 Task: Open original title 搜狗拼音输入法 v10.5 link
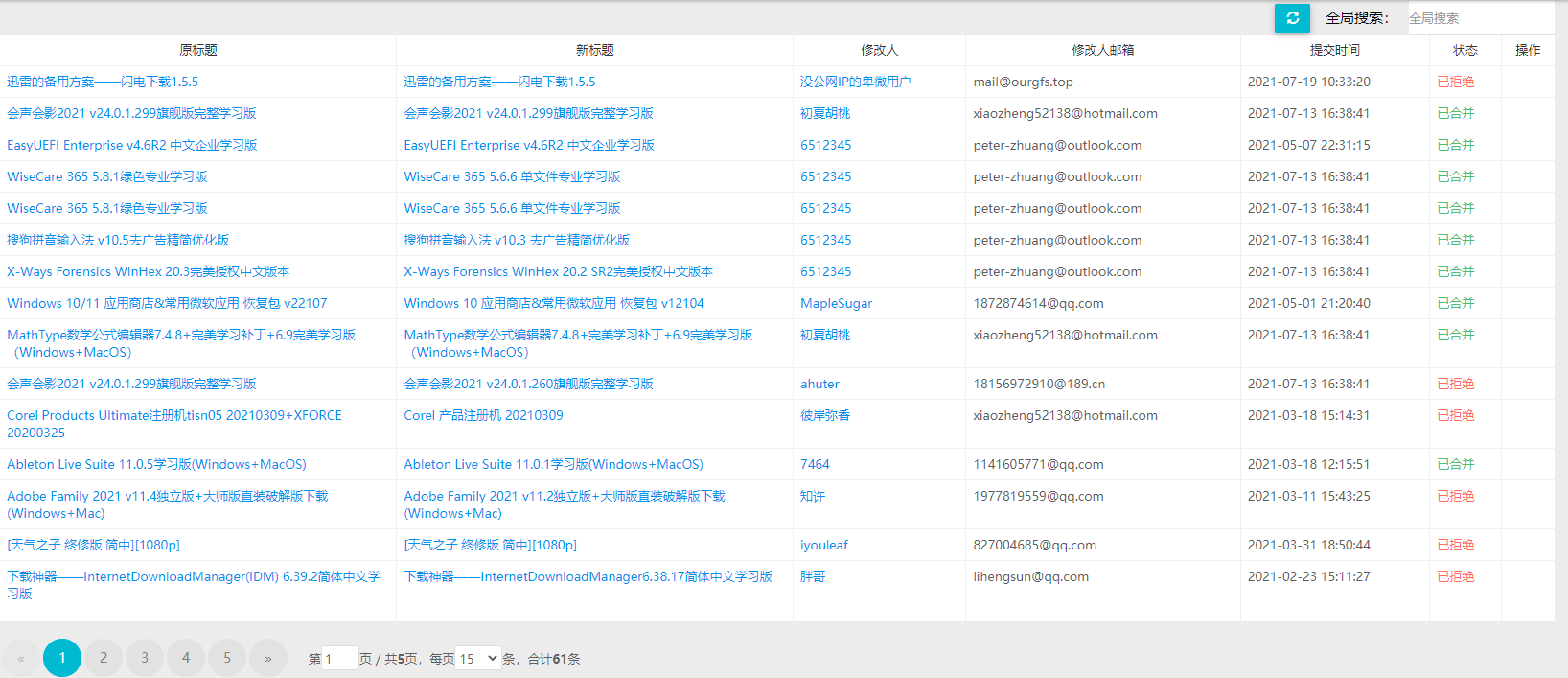[x=118, y=240]
